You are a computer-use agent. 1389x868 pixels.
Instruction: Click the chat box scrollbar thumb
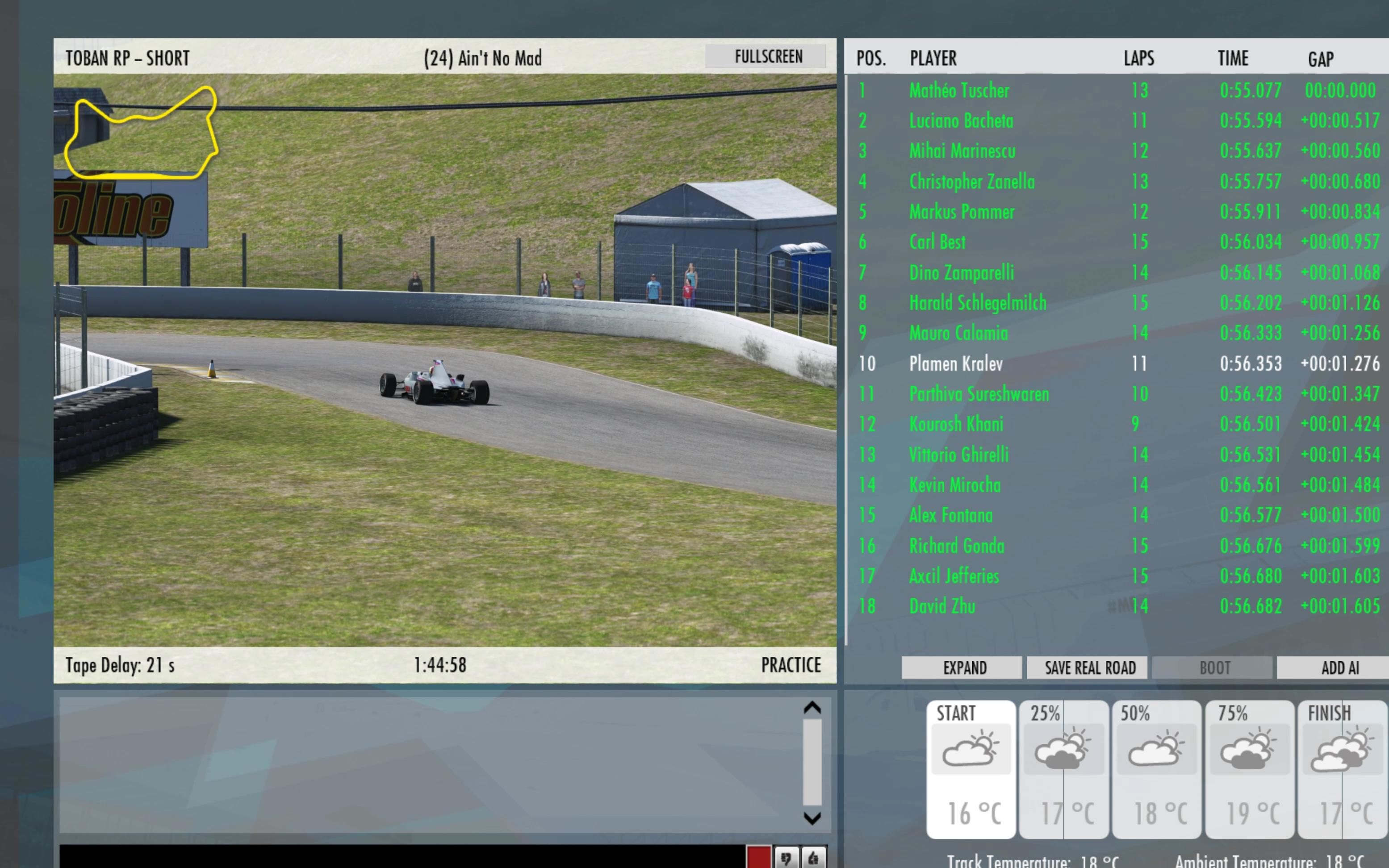point(812,762)
